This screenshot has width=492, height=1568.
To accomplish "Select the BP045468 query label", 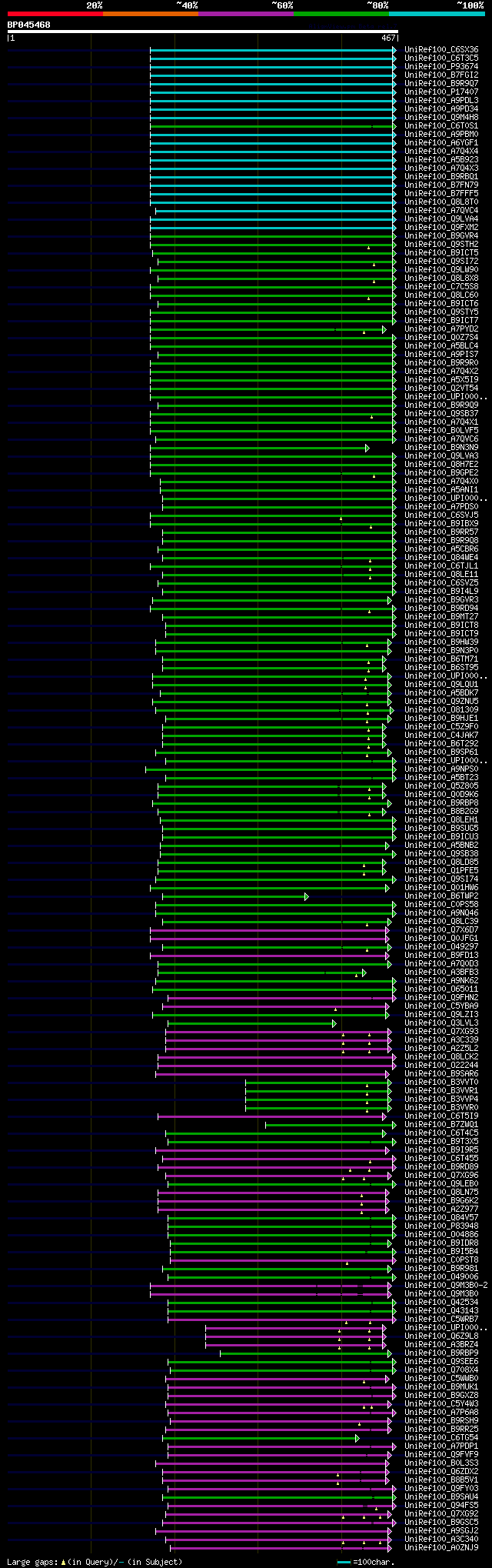I will click(x=28, y=25).
